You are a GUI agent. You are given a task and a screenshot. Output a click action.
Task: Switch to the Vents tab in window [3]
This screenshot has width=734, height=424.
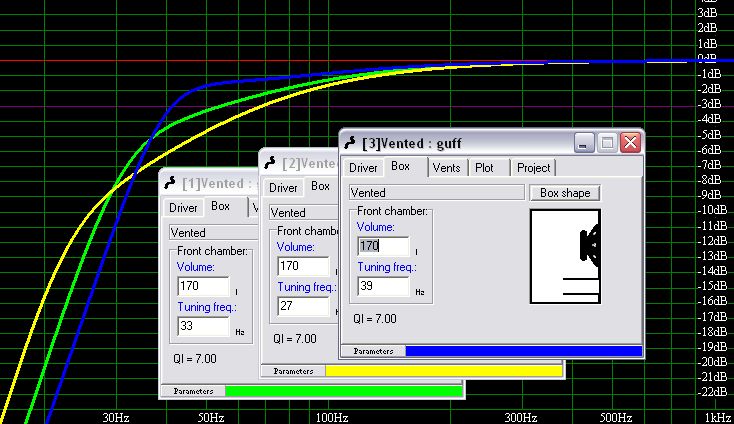coord(446,168)
